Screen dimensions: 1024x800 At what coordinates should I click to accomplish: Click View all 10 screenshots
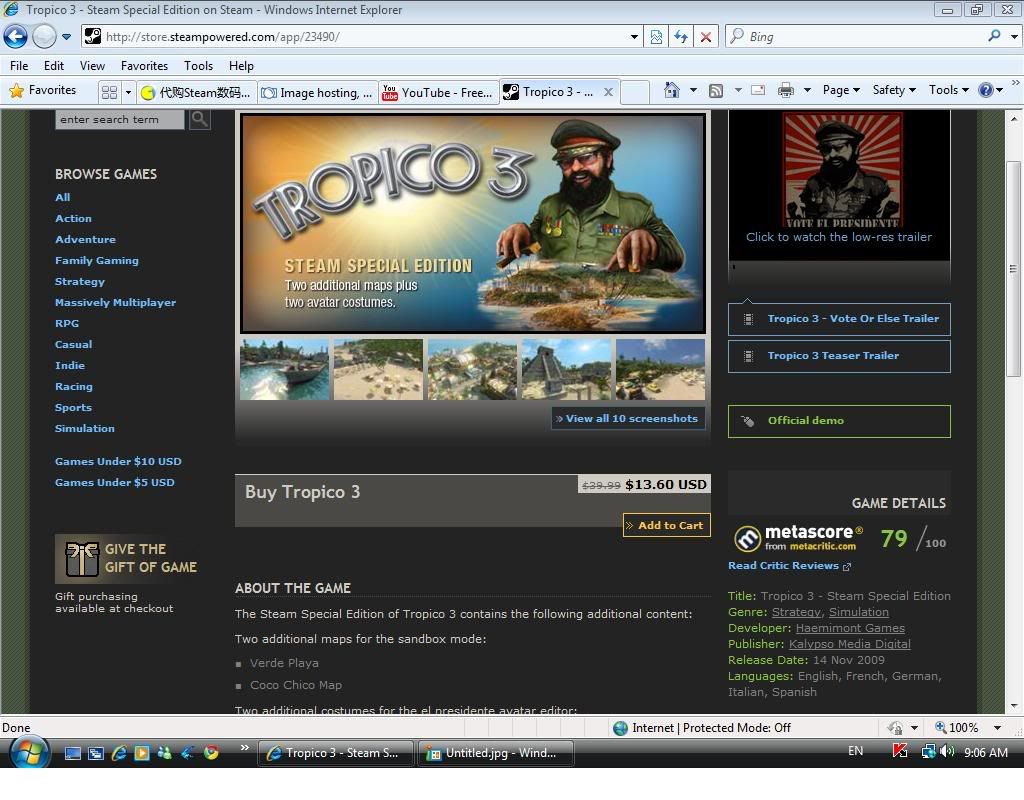pos(628,419)
